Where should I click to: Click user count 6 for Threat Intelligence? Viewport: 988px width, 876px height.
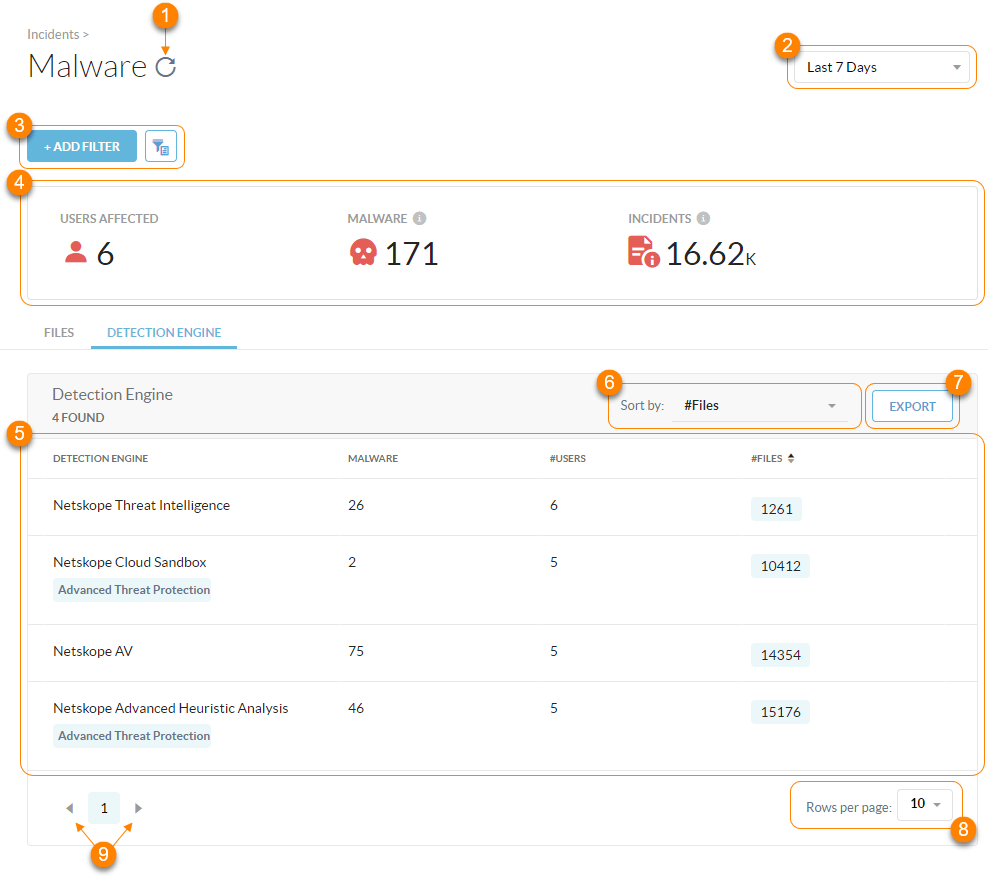(554, 505)
